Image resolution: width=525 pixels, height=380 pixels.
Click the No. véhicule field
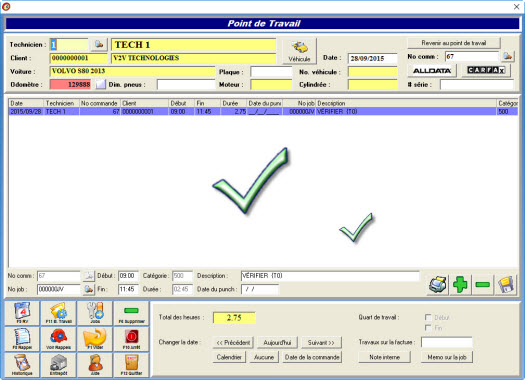pos(372,71)
